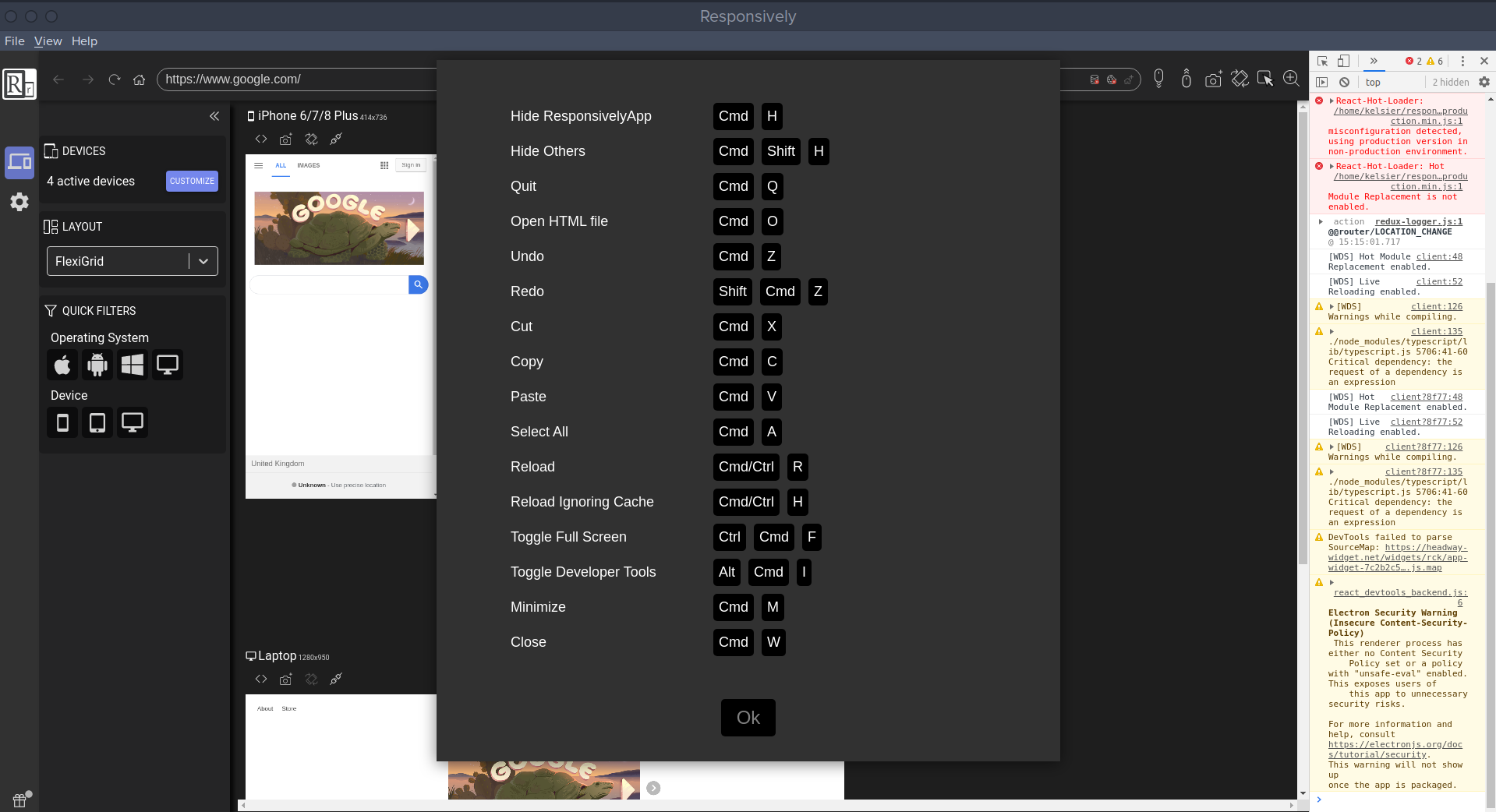
Task: Show more DevTools tabs chevron
Action: pos(1374,61)
